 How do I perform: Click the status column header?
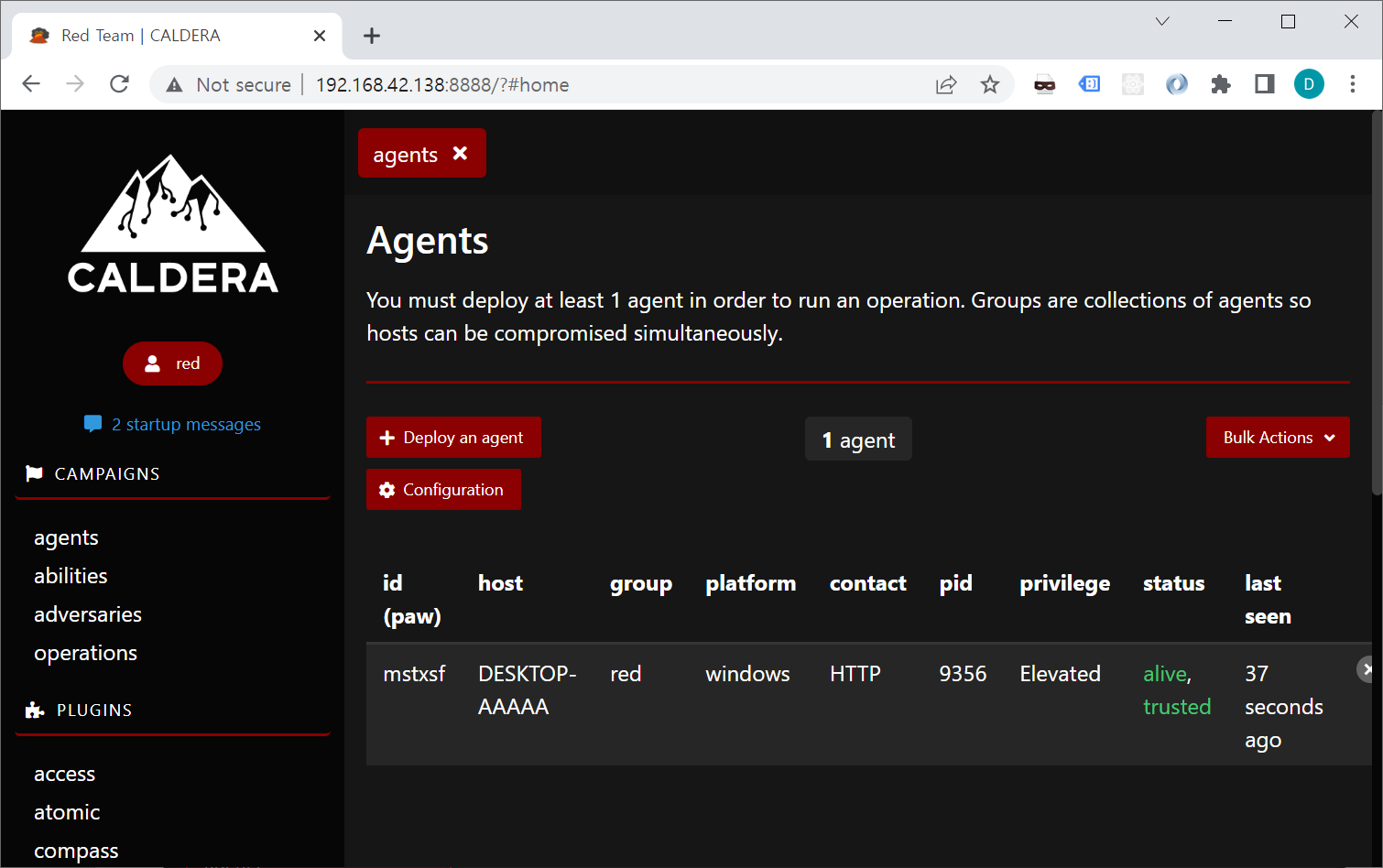(1173, 583)
